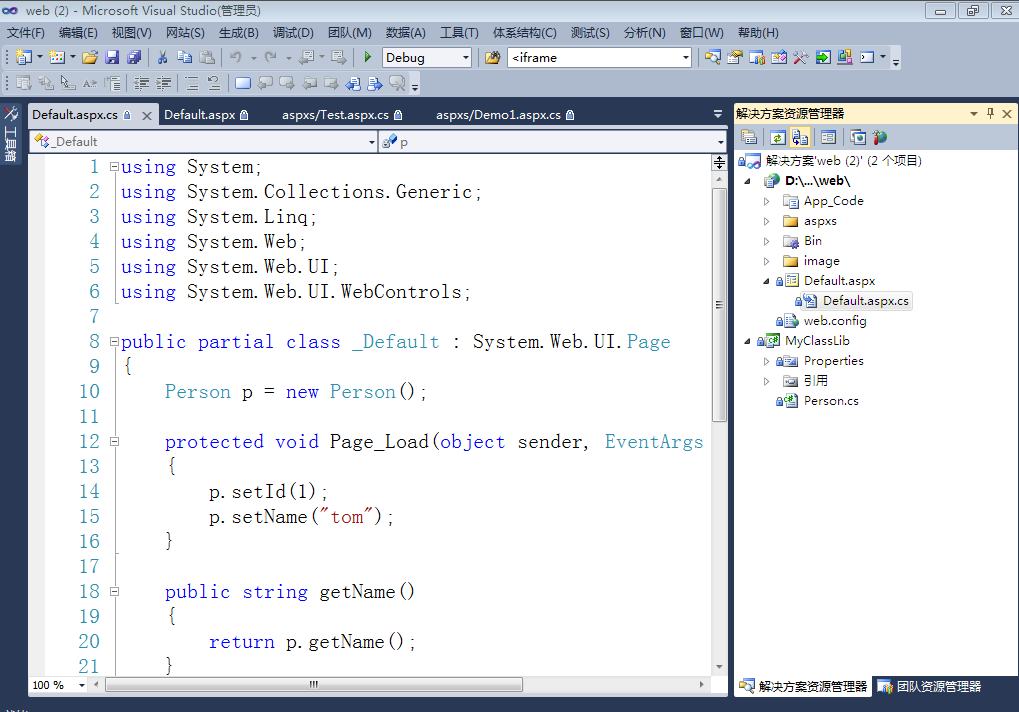
Task: Collapse the Page_Load method outlining at line 12
Action: pyautogui.click(x=114, y=442)
